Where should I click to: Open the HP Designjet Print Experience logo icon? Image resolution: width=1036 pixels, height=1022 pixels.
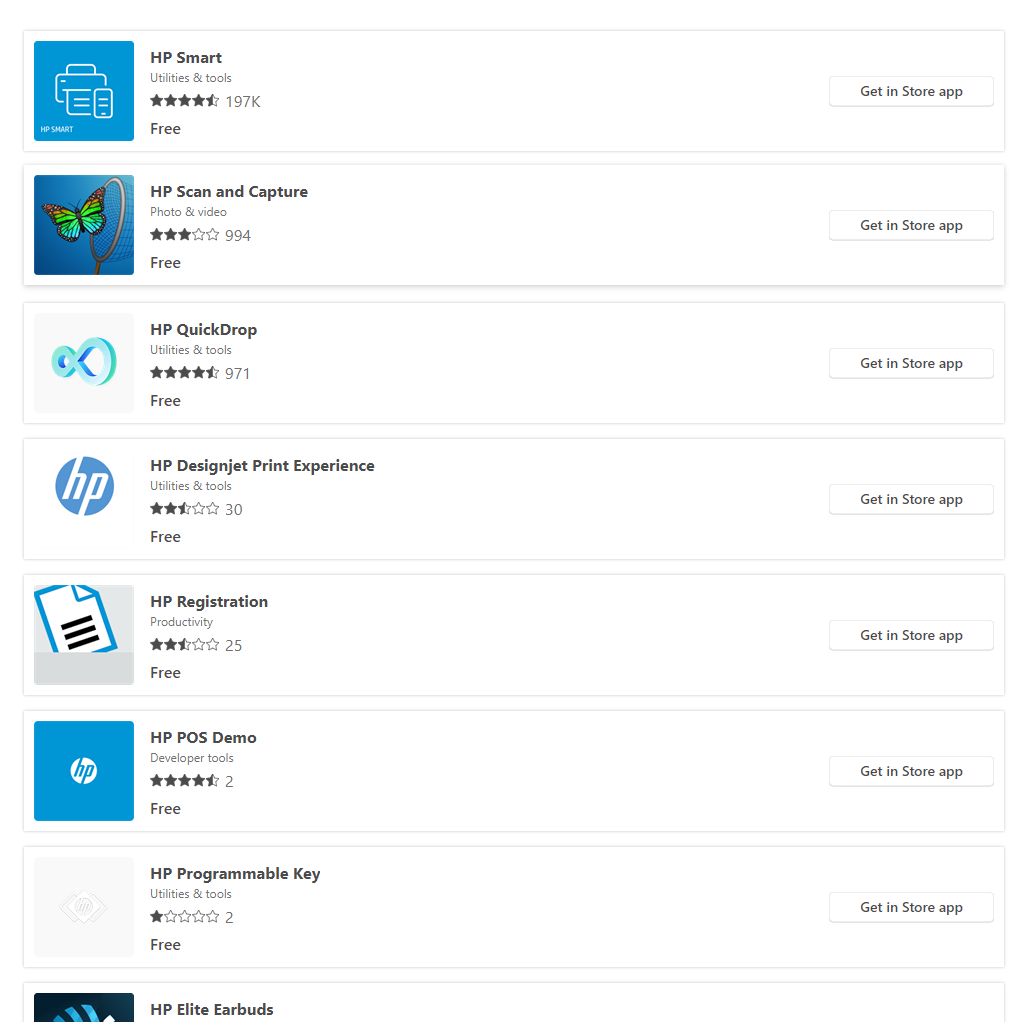point(84,499)
